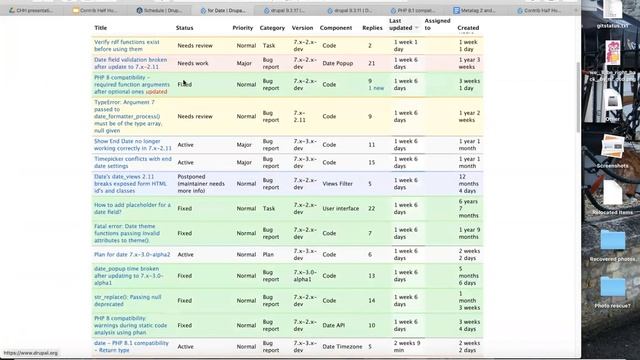
Task: Switch to the Schedule | Drupal tab
Action: tap(158, 10)
